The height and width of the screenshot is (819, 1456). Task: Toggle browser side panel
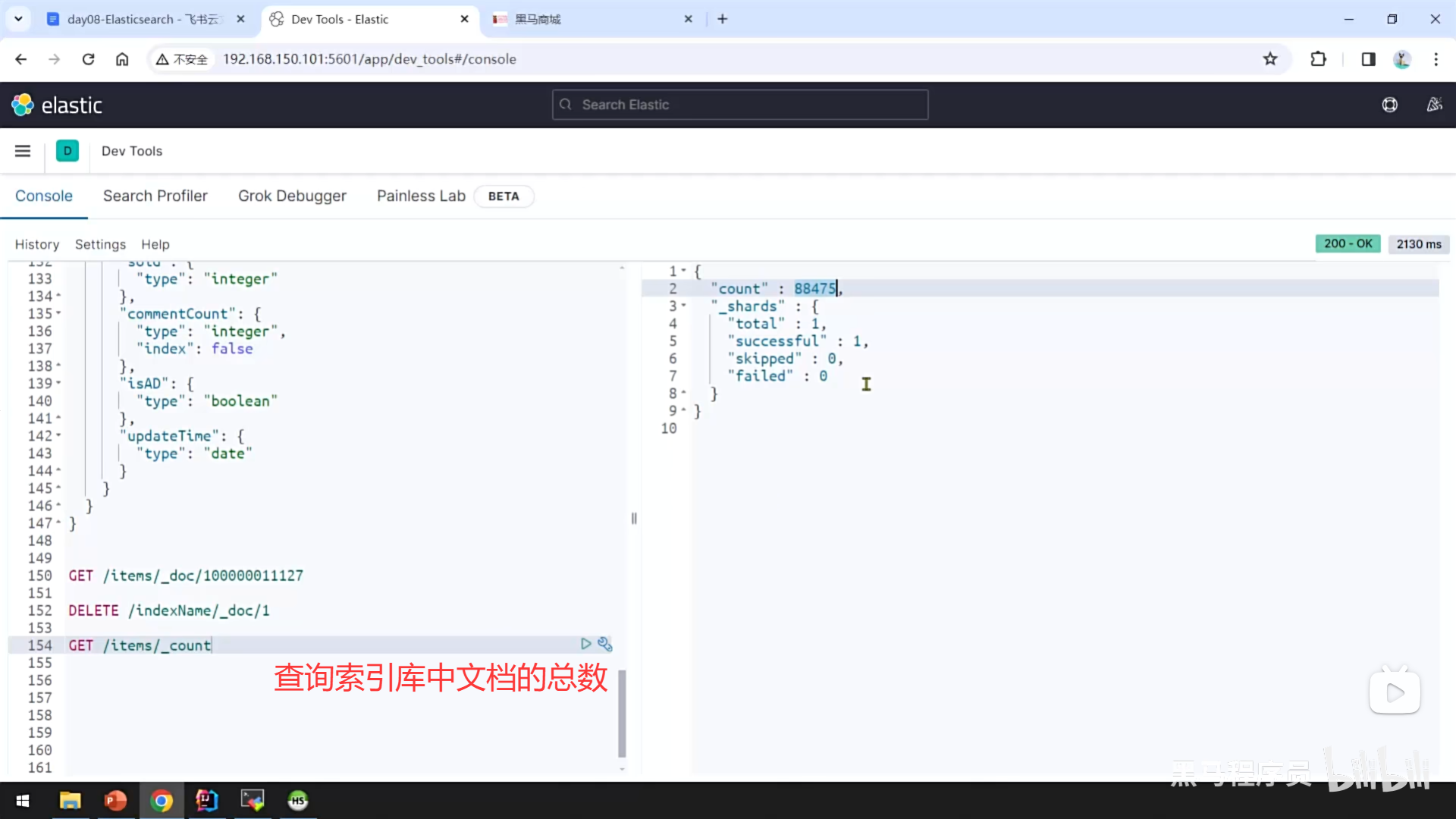[x=1368, y=59]
